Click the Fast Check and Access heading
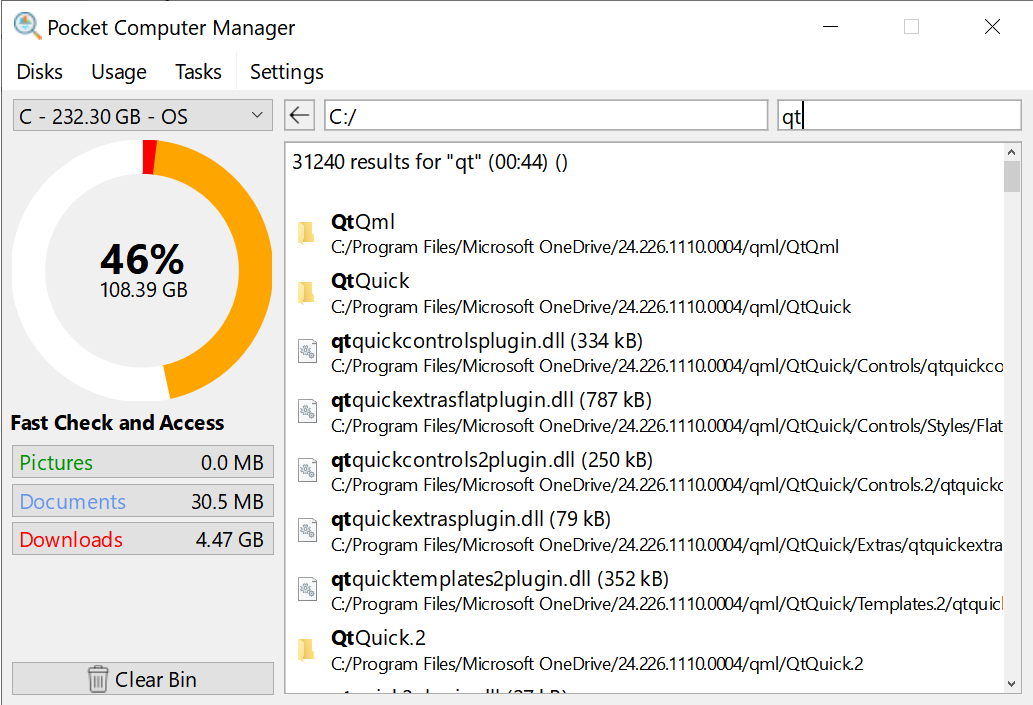Viewport: 1033px width, 705px height. tap(117, 422)
